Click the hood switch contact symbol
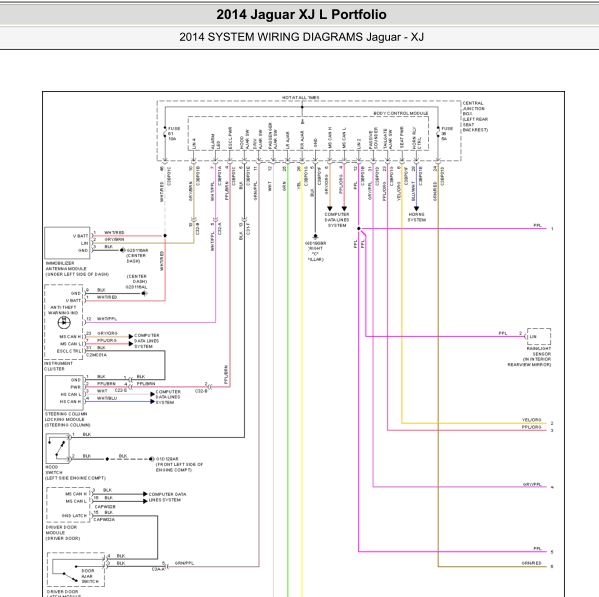The image size is (599, 597). [x=58, y=448]
